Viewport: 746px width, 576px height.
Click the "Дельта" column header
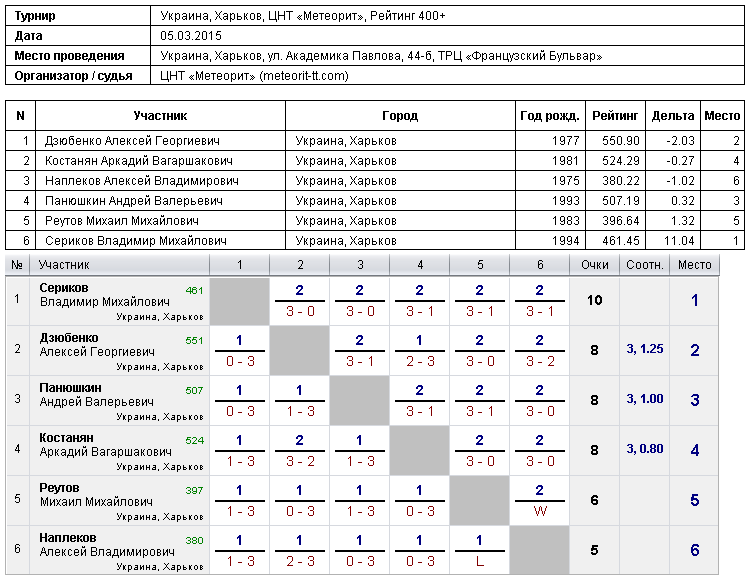(x=673, y=116)
